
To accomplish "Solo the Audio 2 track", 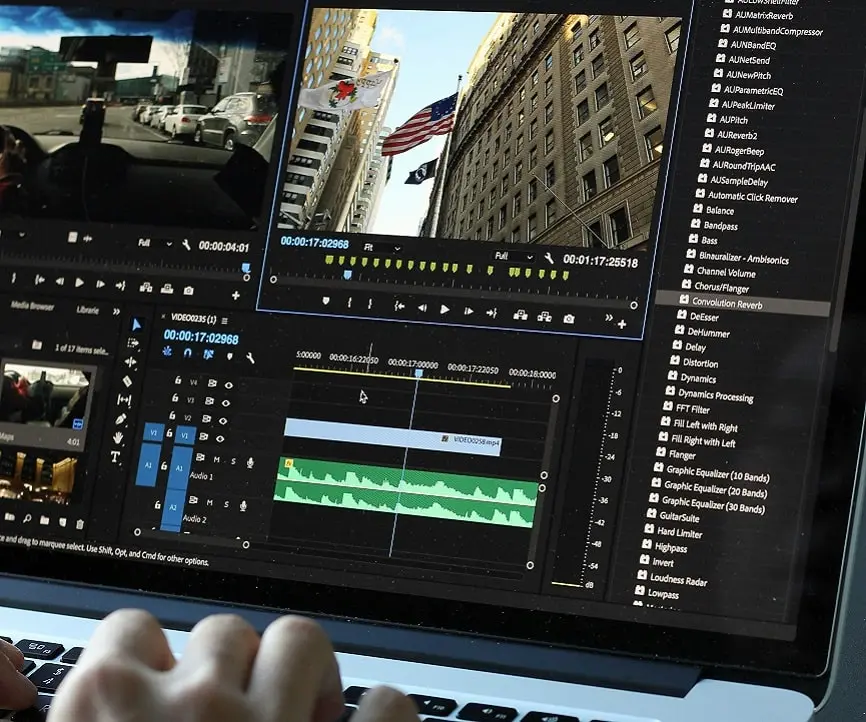I will click(x=227, y=506).
